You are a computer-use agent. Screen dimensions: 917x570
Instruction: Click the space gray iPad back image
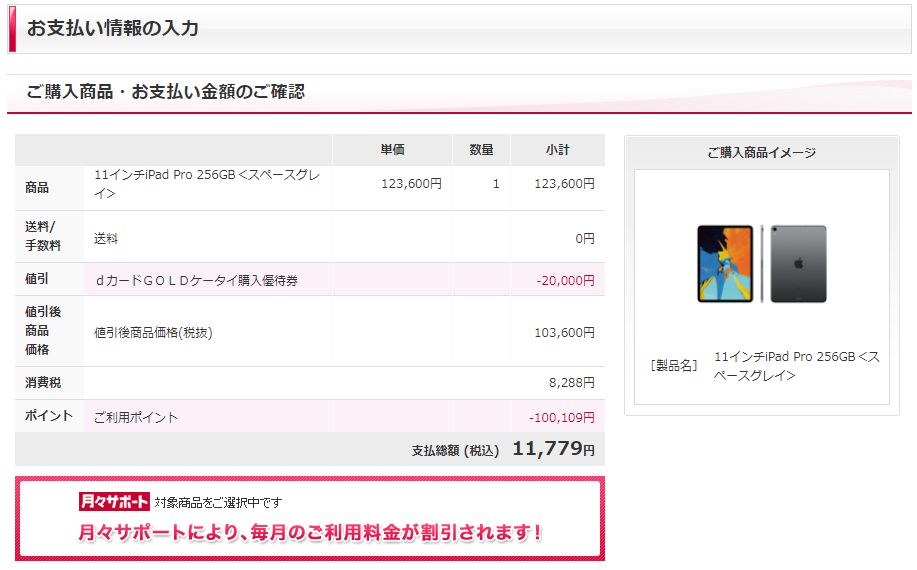click(x=798, y=264)
